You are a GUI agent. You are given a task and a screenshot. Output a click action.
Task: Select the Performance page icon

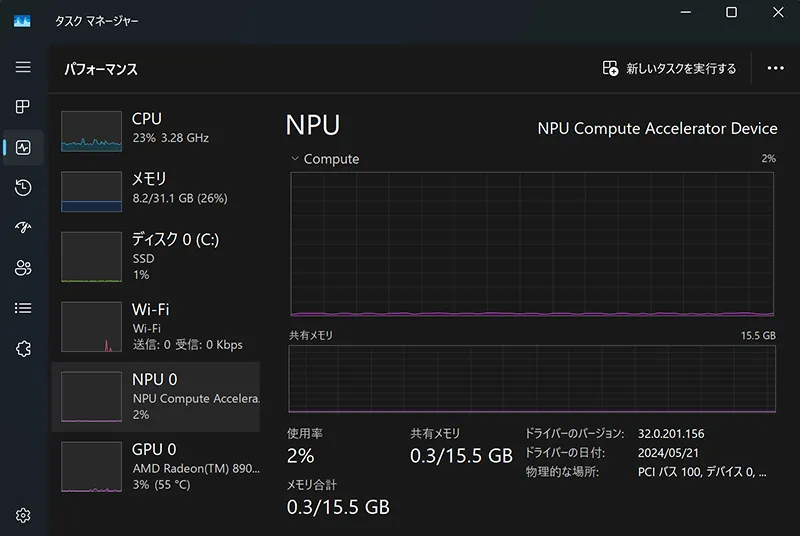point(23,147)
